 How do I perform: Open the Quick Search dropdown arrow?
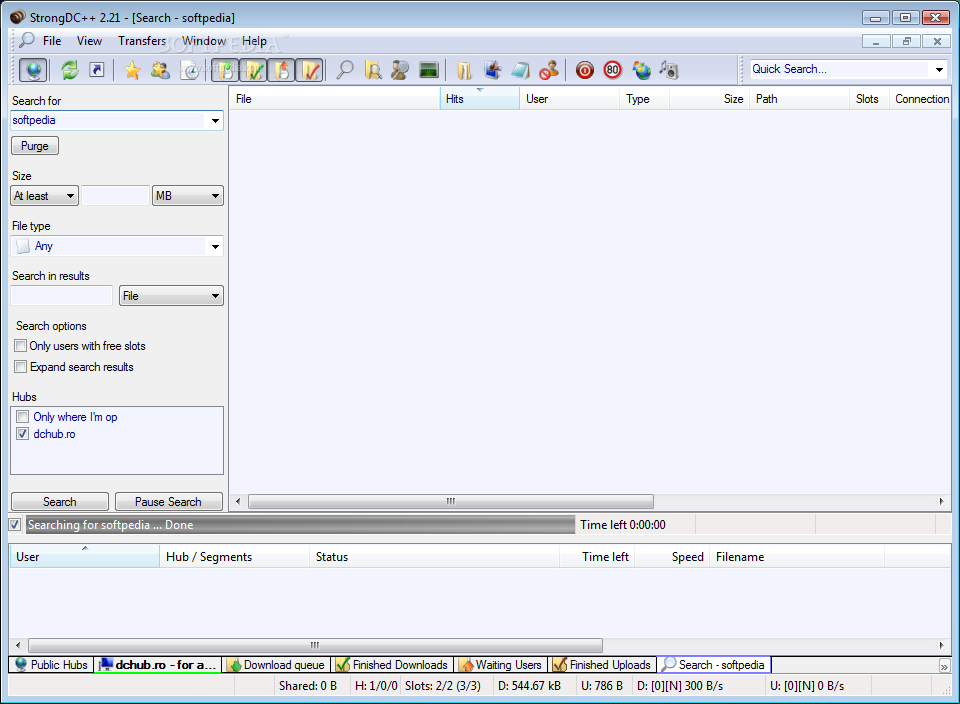(x=939, y=69)
